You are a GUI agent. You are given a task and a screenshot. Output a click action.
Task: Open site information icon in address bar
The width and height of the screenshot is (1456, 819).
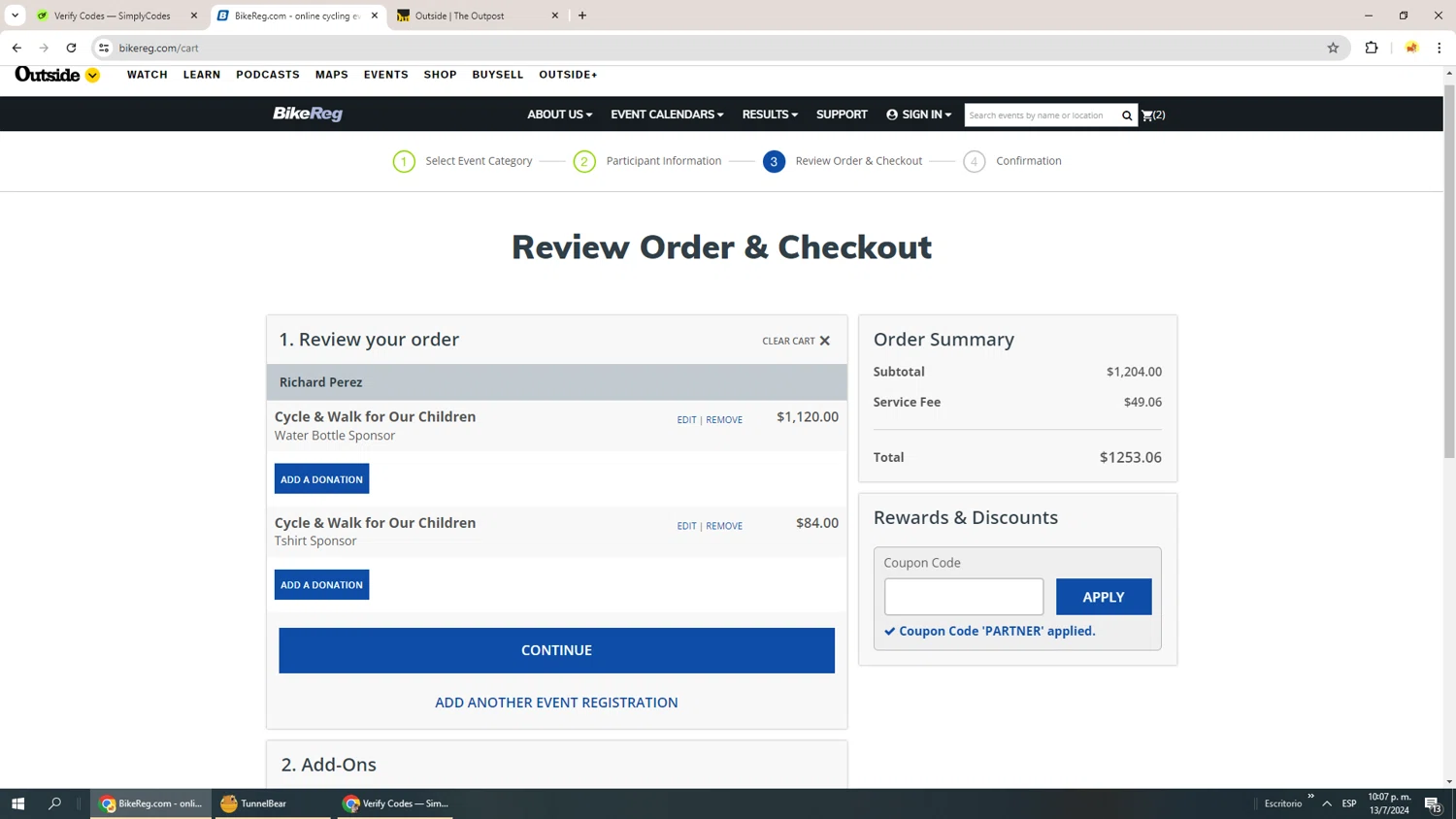pos(104,48)
